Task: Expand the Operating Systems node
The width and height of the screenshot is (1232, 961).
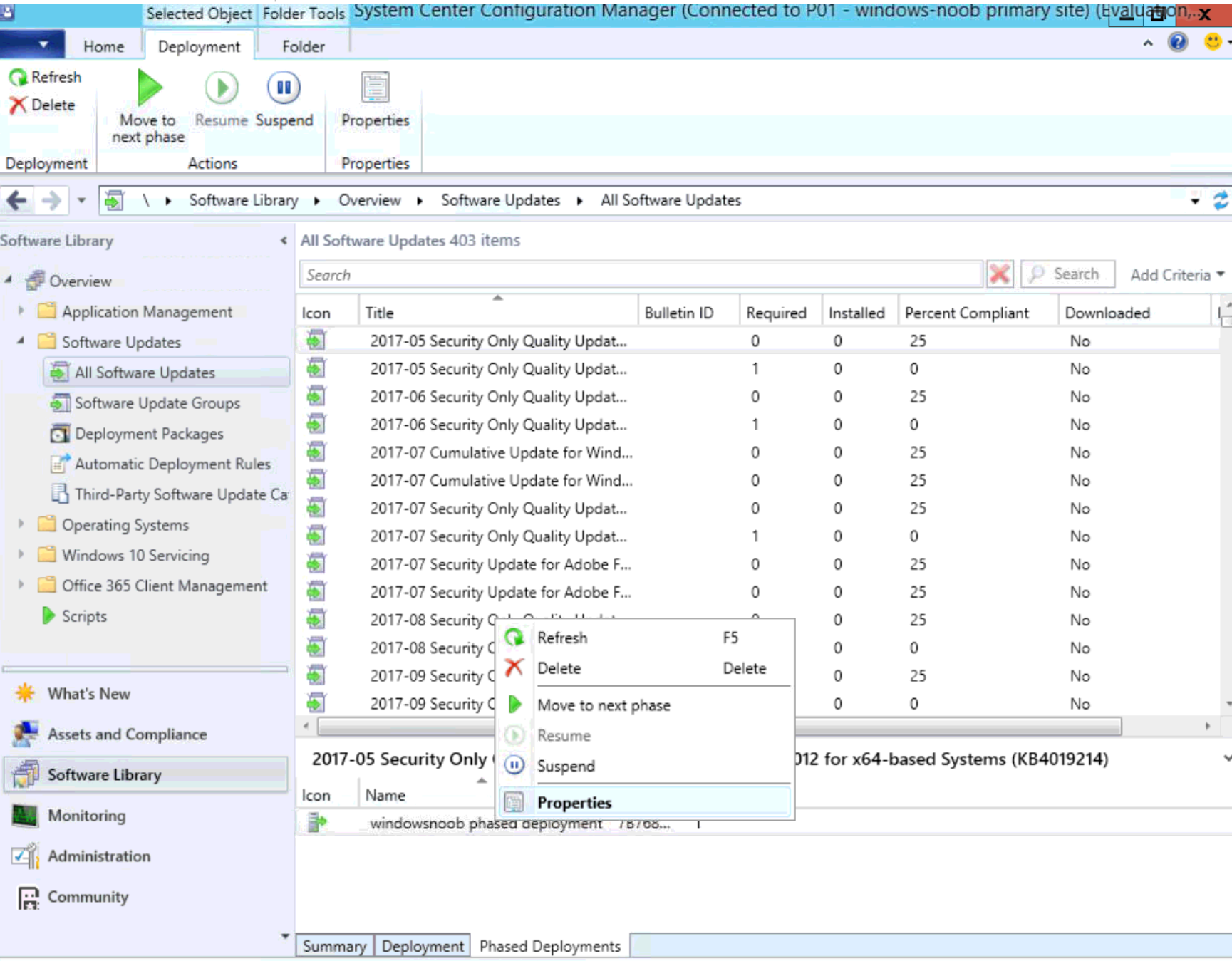Action: [x=21, y=524]
